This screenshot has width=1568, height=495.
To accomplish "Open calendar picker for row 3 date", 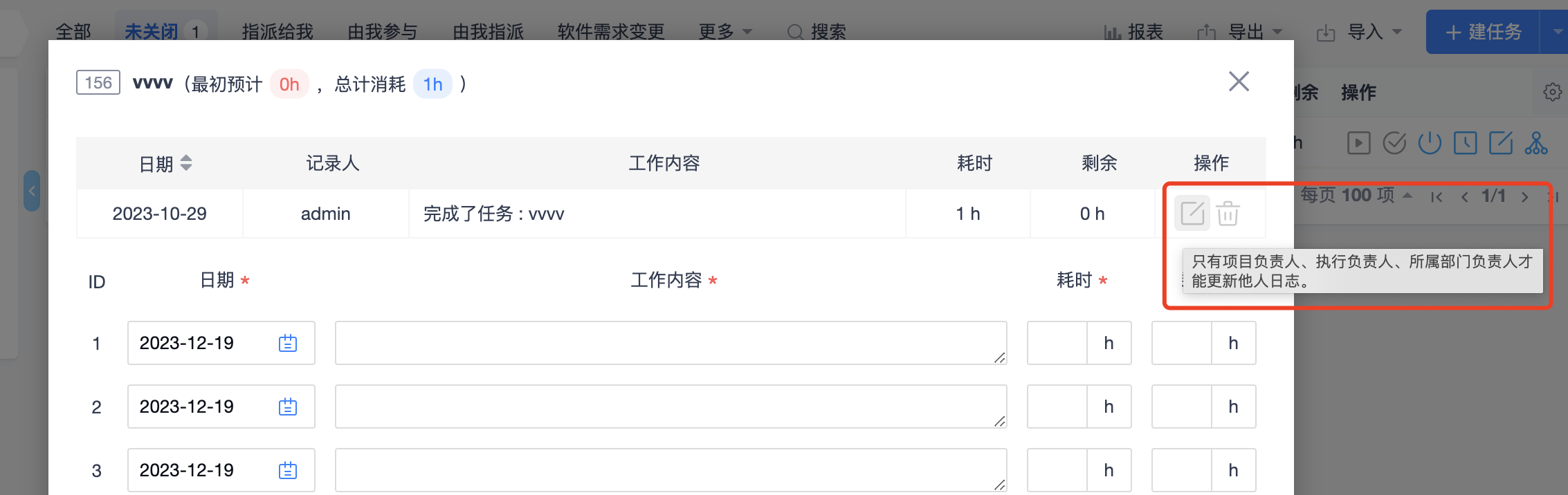I will point(288,470).
